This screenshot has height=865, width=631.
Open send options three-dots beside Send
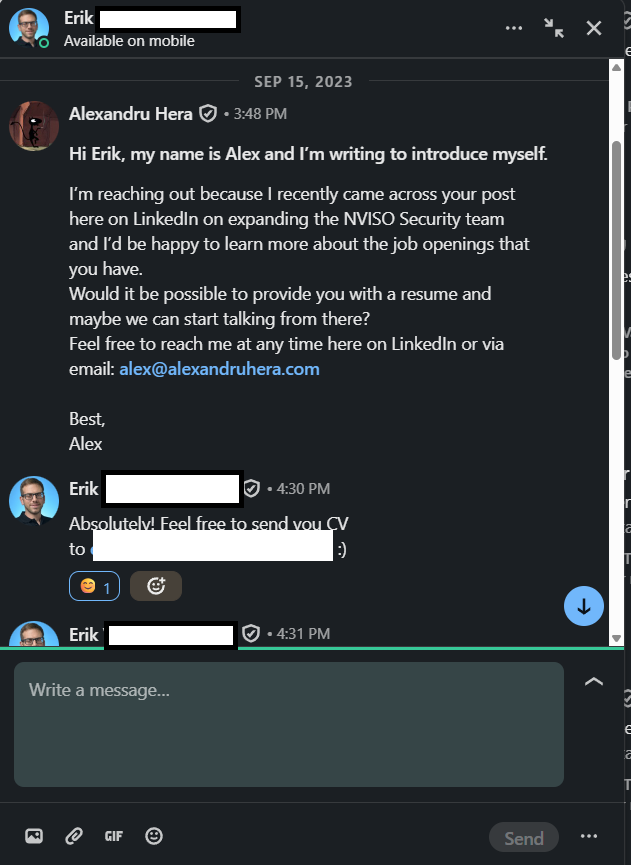[x=589, y=836]
